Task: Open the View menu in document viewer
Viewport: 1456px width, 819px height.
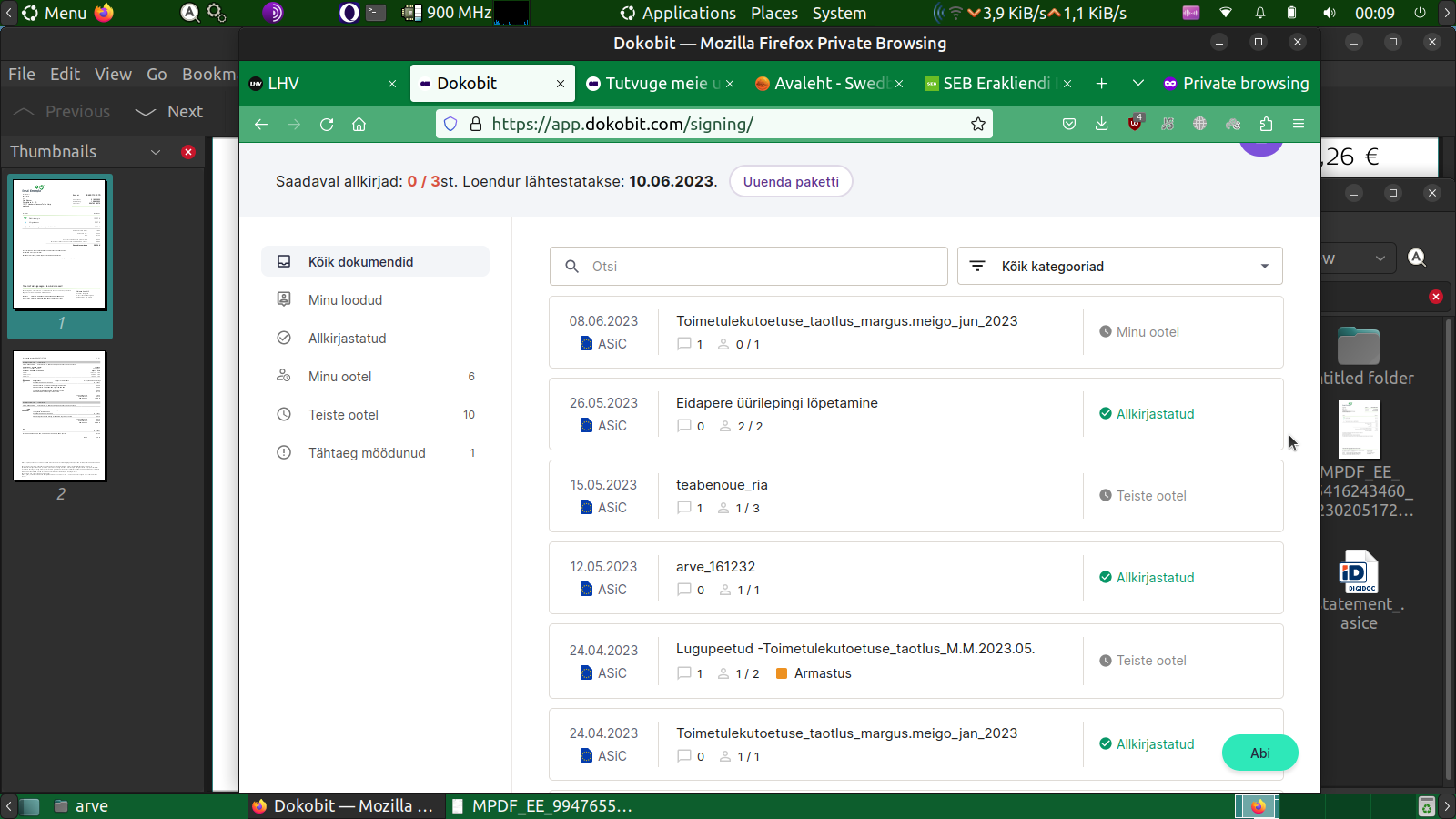Action: pyautogui.click(x=113, y=75)
